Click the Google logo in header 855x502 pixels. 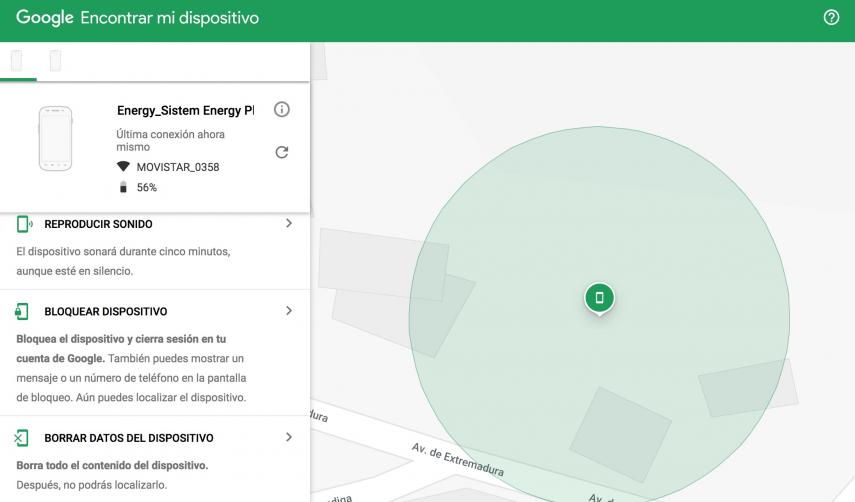coord(45,17)
